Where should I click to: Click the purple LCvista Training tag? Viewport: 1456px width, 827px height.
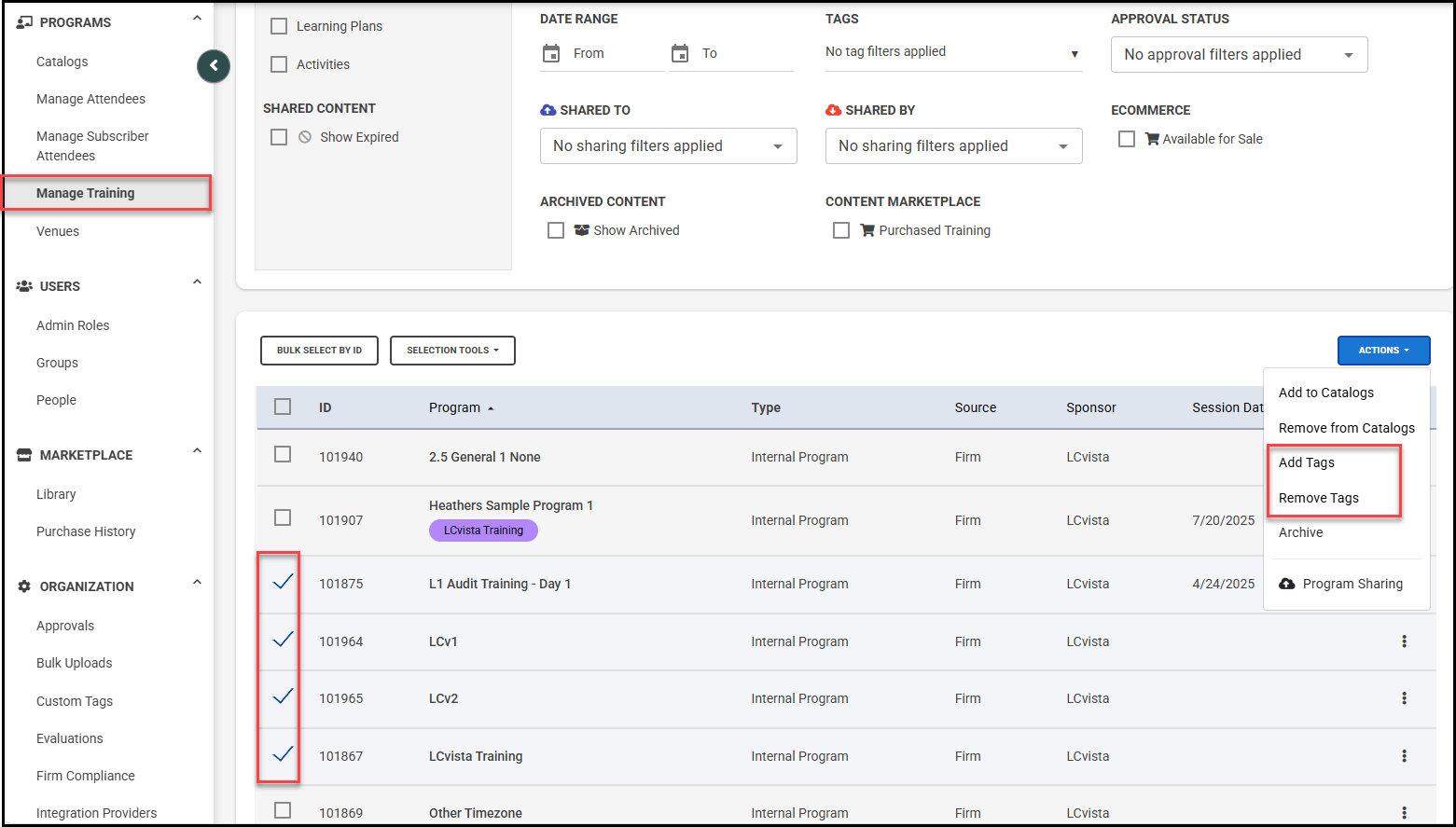(x=483, y=531)
